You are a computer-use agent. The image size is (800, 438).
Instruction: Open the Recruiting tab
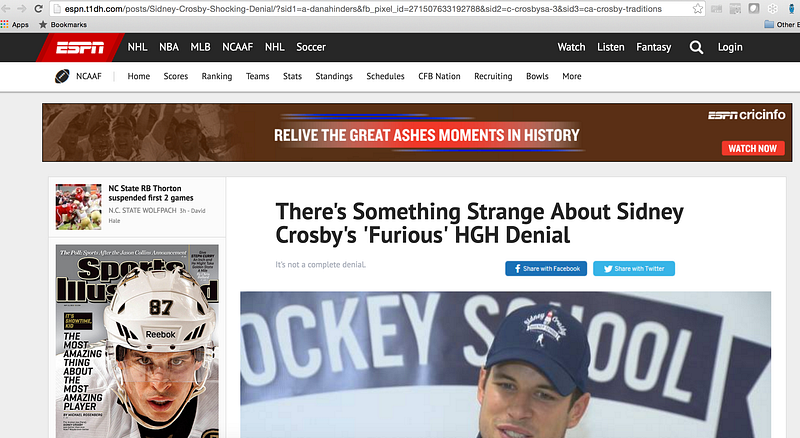coord(493,77)
